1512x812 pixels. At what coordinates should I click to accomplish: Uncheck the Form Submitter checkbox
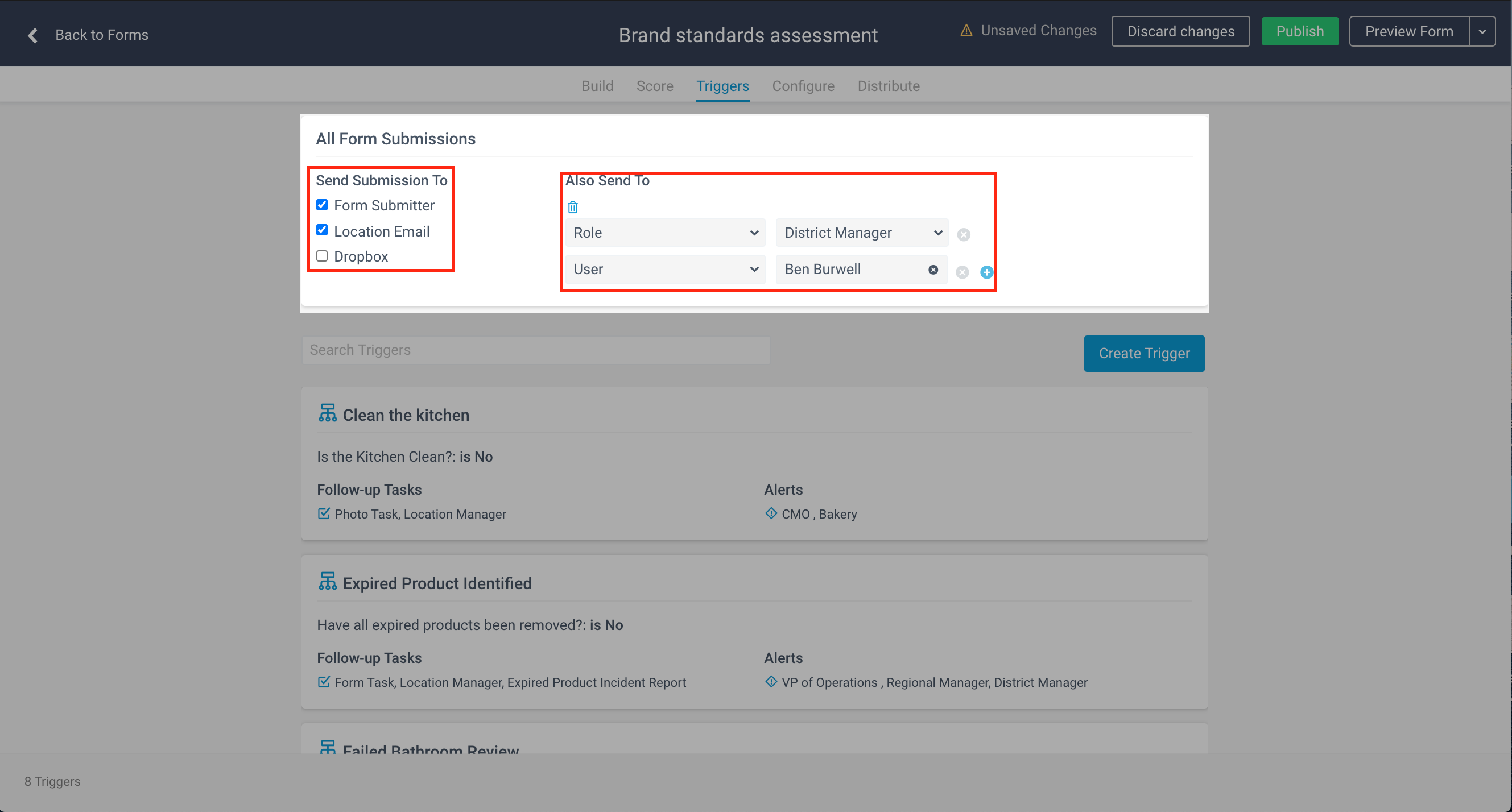pos(321,205)
